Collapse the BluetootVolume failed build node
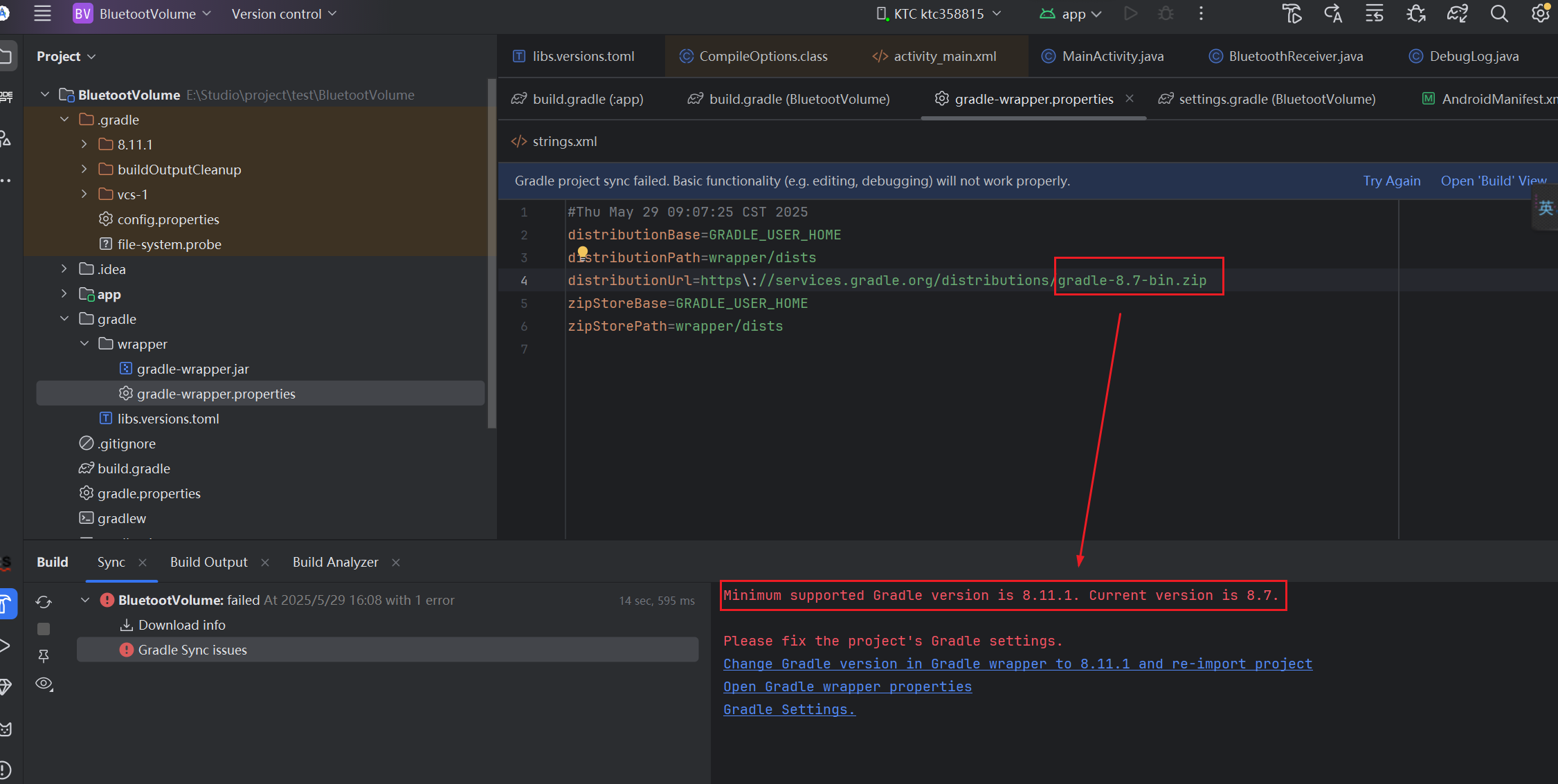 point(85,600)
